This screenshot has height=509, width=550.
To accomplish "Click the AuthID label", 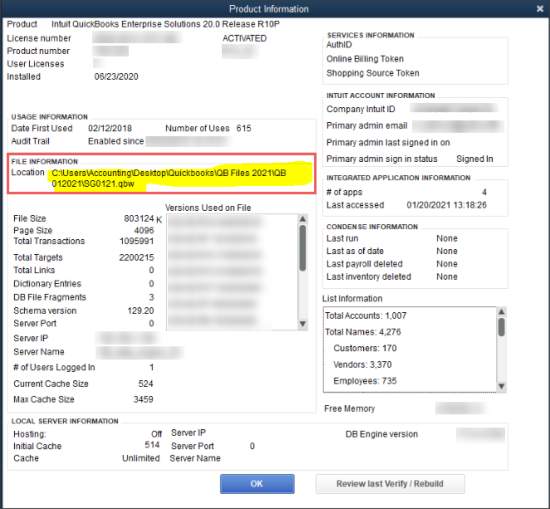I will click(x=339, y=45).
